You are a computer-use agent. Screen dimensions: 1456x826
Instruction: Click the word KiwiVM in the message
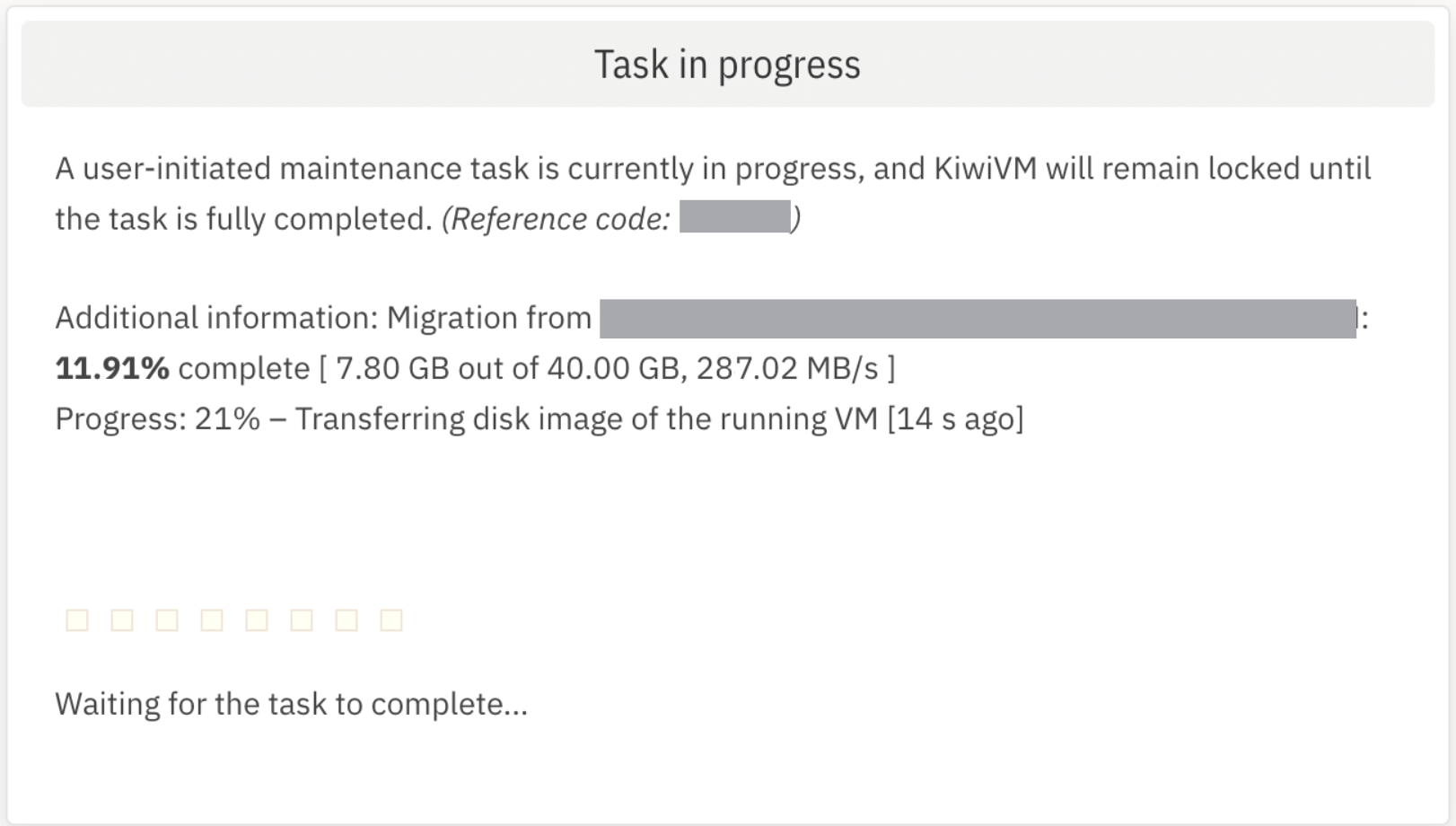click(985, 169)
